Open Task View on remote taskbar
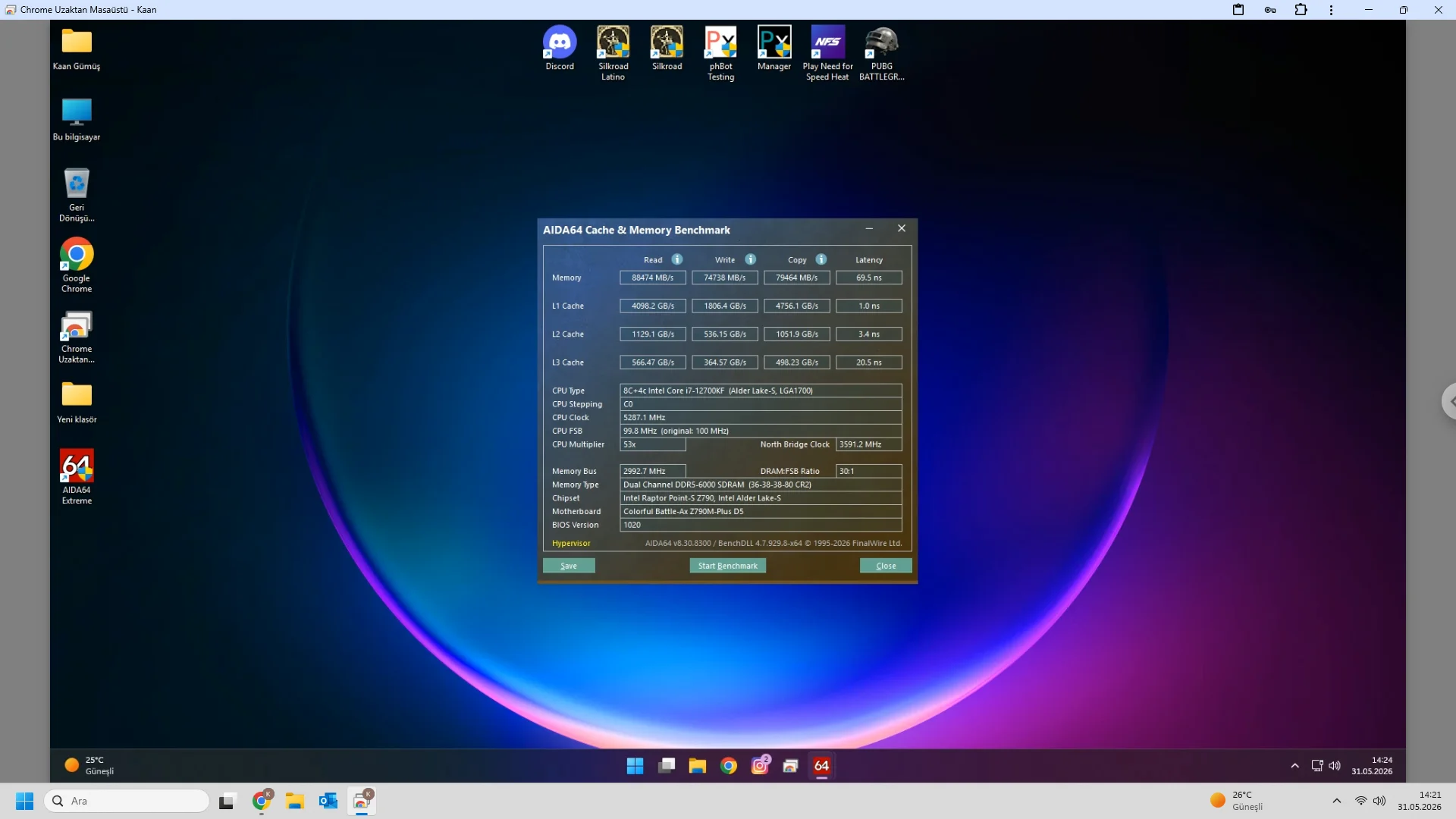1456x819 pixels. [x=667, y=766]
